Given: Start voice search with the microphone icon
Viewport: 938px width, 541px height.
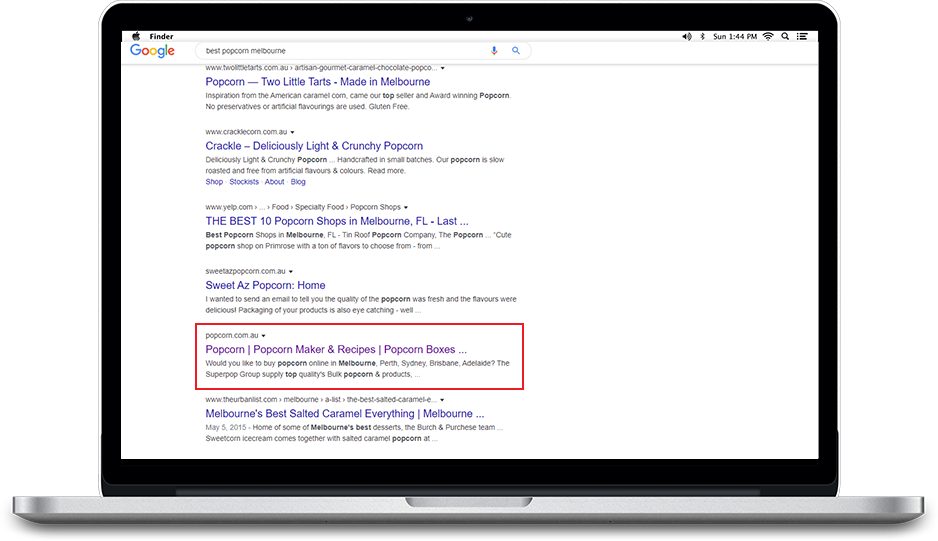Looking at the screenshot, I should [494, 51].
